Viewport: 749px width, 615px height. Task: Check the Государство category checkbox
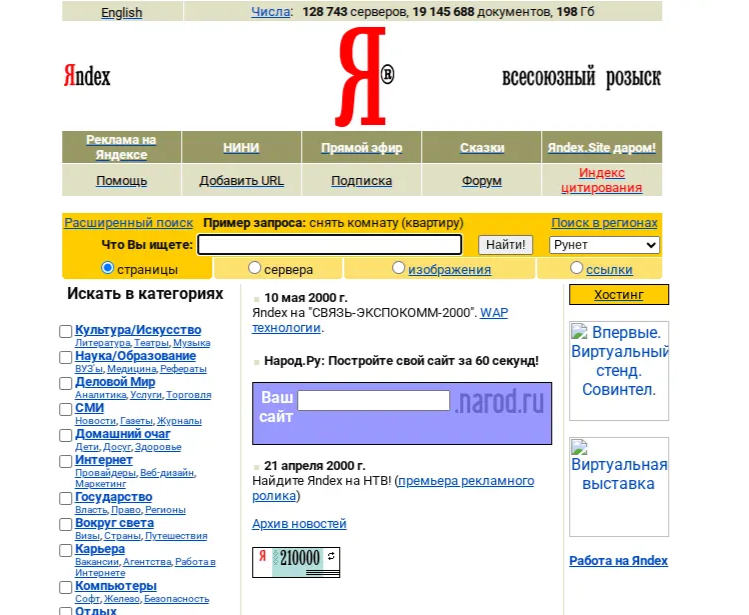(x=65, y=498)
